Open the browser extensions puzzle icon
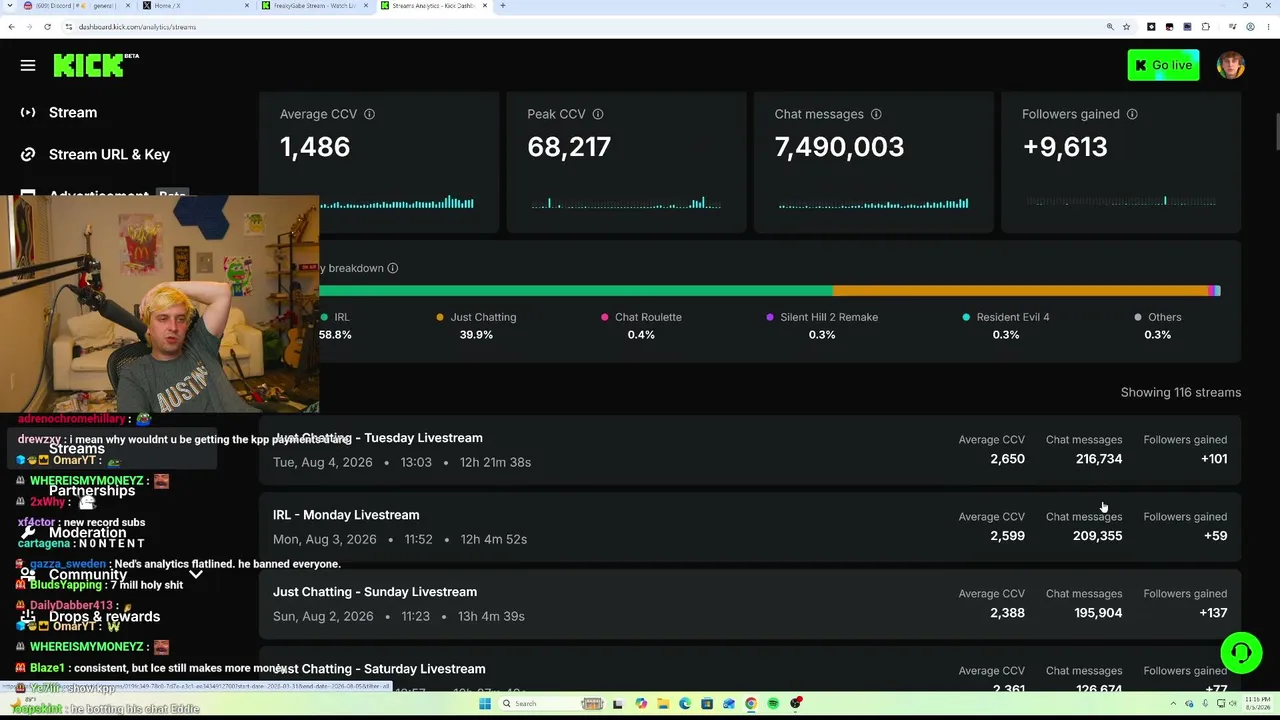Screen dimensions: 1280x720 click(1206, 27)
